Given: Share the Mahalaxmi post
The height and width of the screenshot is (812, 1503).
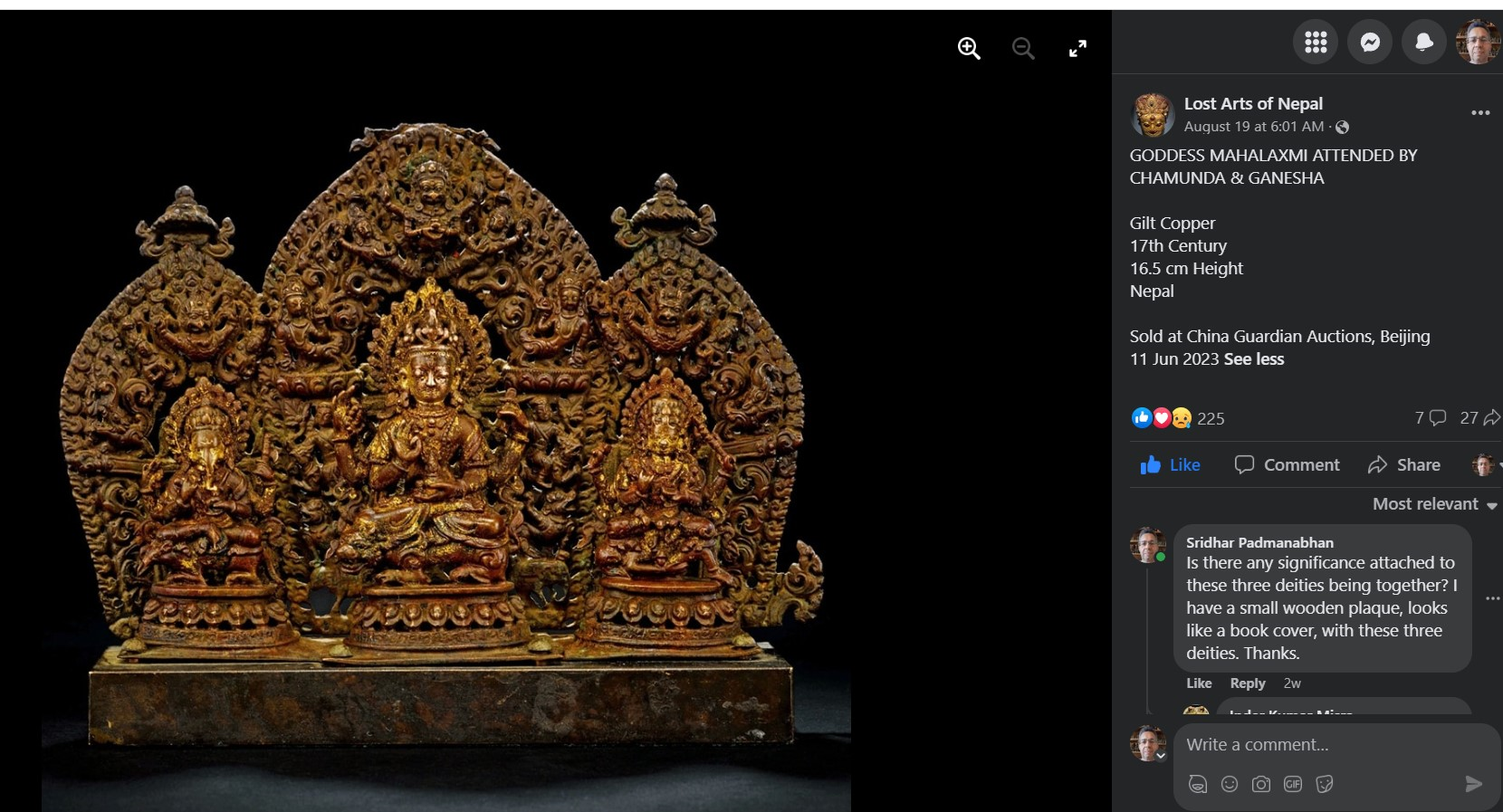Looking at the screenshot, I should 1404,464.
